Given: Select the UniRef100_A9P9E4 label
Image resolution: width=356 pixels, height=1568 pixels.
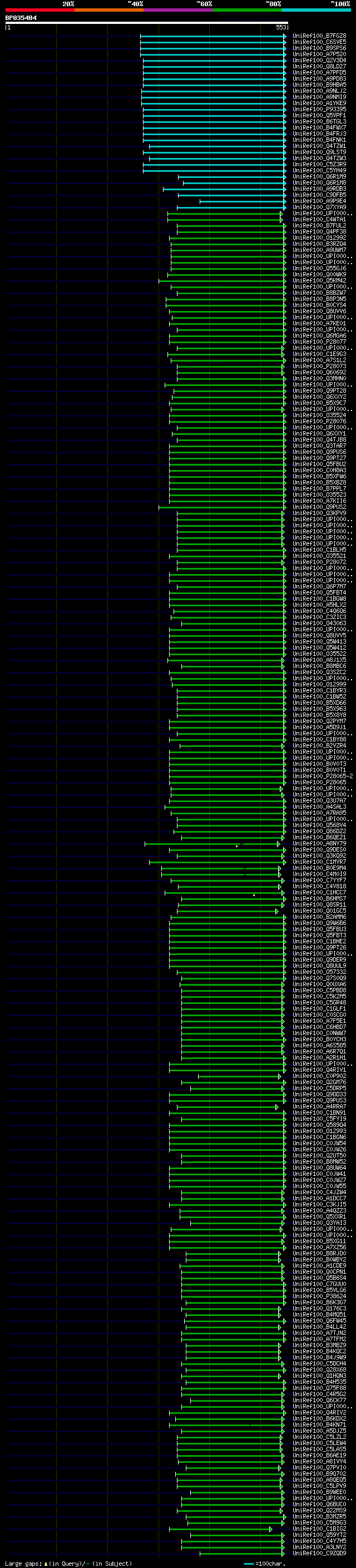Looking at the screenshot, I should click(319, 201).
